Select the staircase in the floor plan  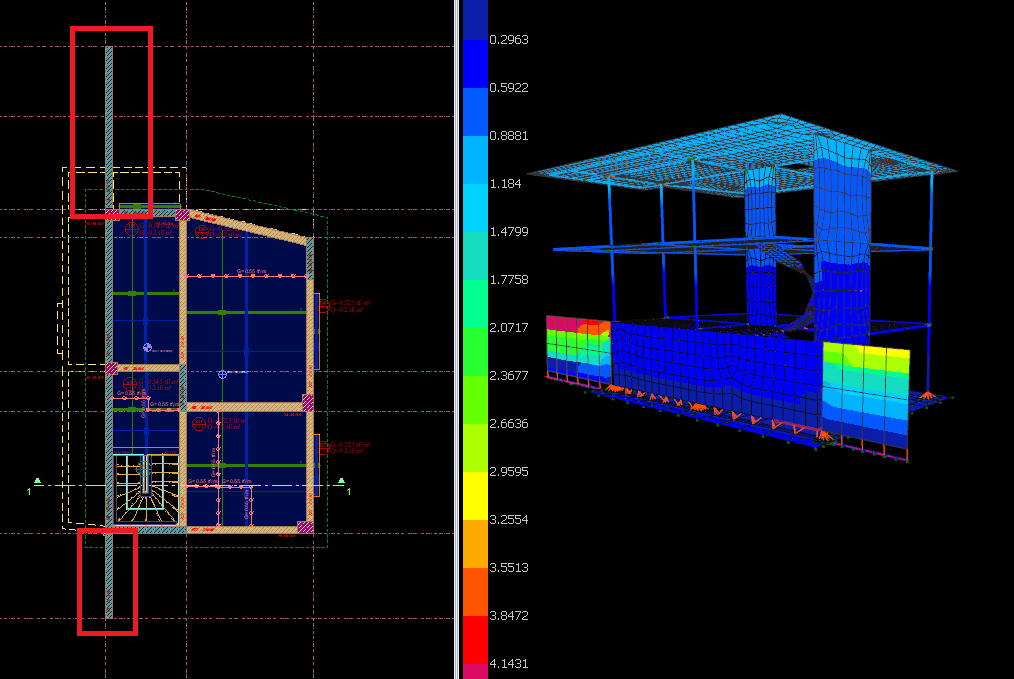pyautogui.click(x=146, y=489)
